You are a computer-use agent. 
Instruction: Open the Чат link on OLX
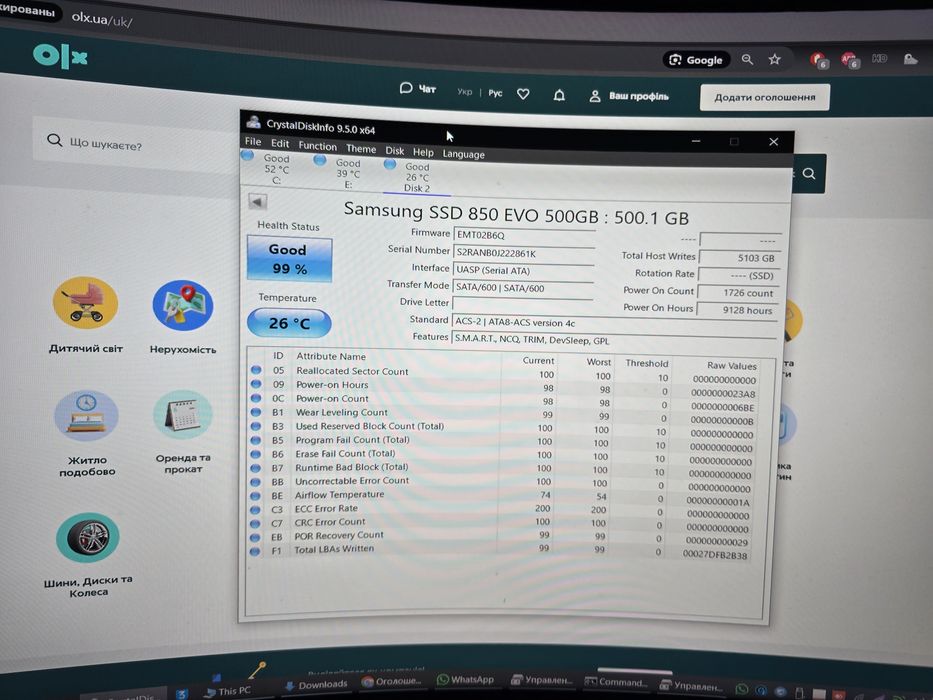pyautogui.click(x=418, y=89)
